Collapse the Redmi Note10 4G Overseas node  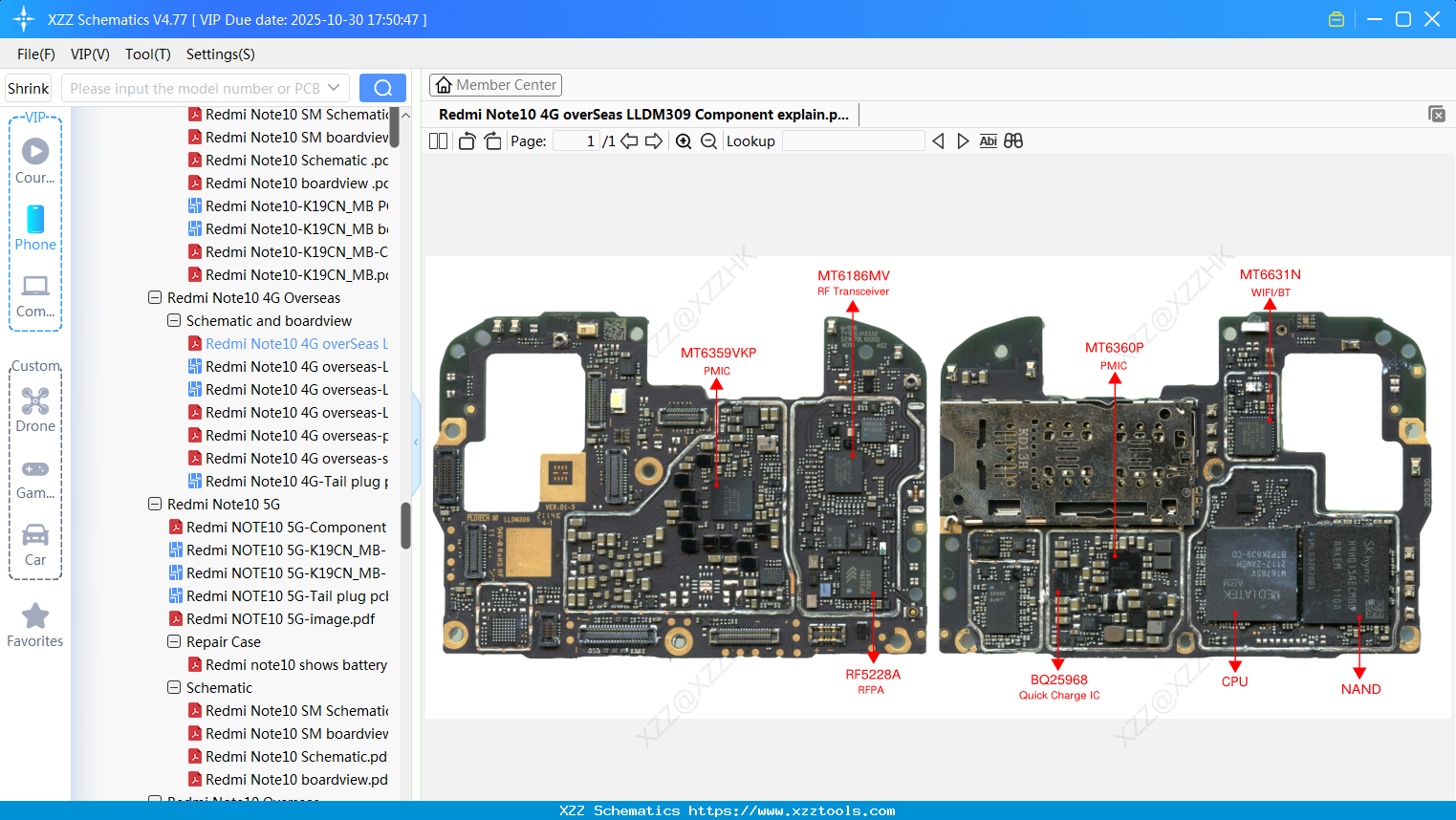click(x=154, y=297)
